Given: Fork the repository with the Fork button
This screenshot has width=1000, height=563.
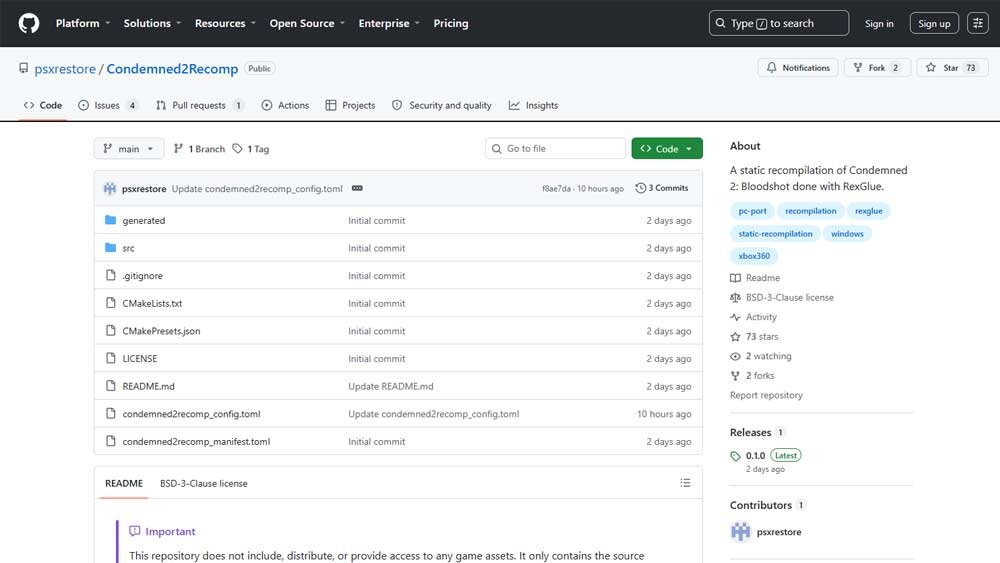Looking at the screenshot, I should [x=877, y=68].
